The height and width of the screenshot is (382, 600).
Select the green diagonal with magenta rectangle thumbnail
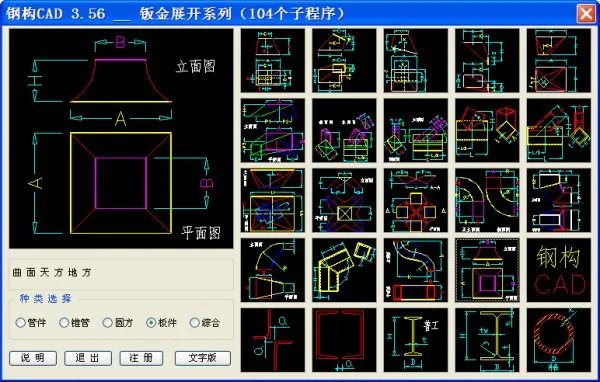coord(273,131)
